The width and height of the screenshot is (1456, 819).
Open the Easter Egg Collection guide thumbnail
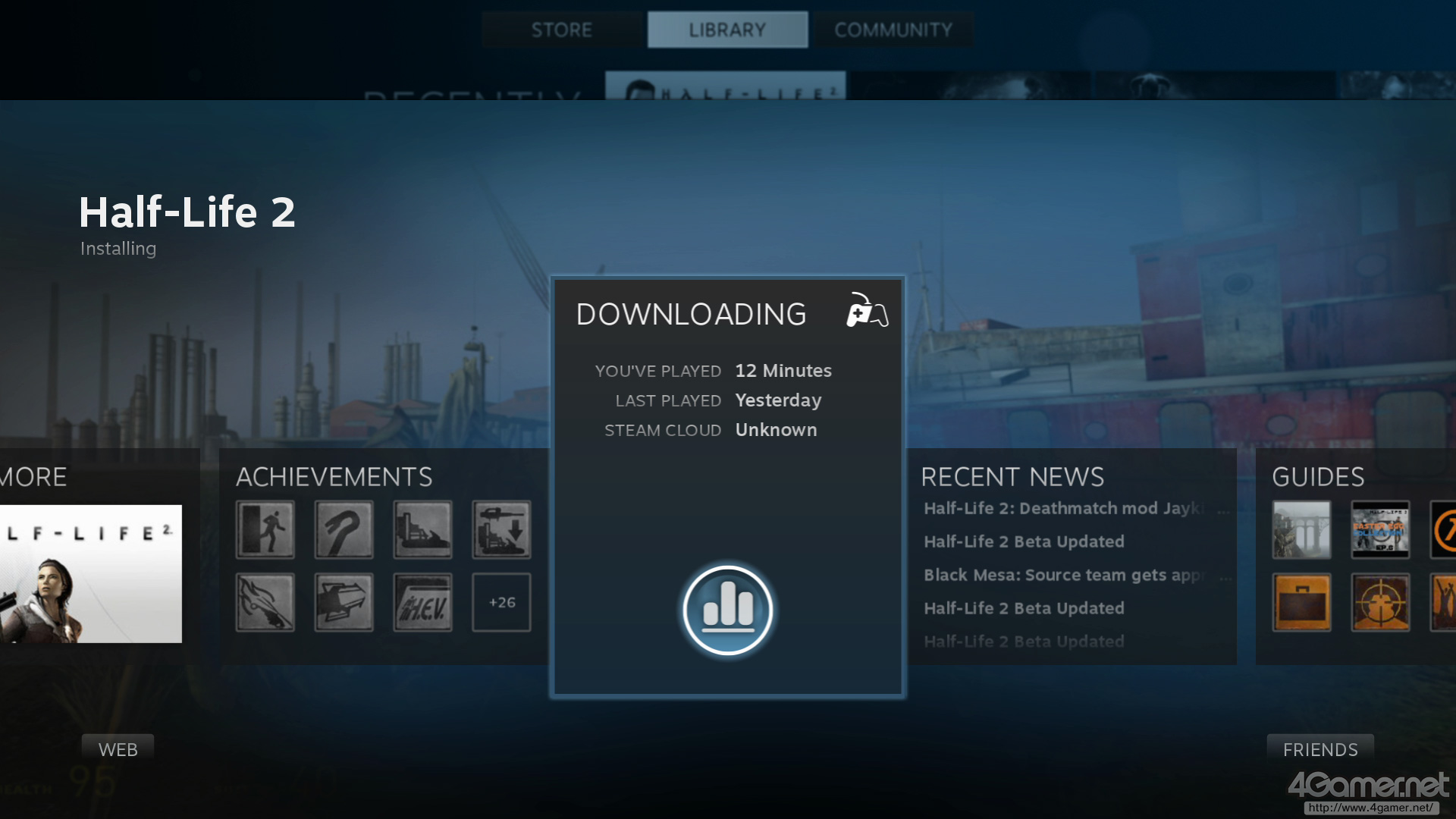1380,529
